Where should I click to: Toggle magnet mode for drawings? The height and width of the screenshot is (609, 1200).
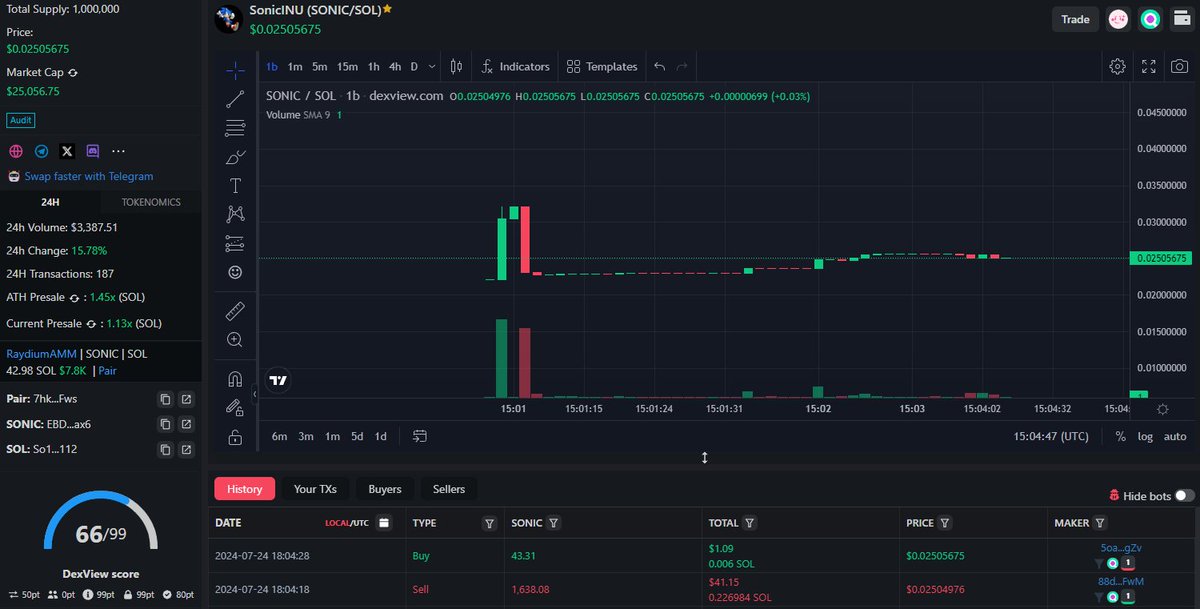coord(235,379)
